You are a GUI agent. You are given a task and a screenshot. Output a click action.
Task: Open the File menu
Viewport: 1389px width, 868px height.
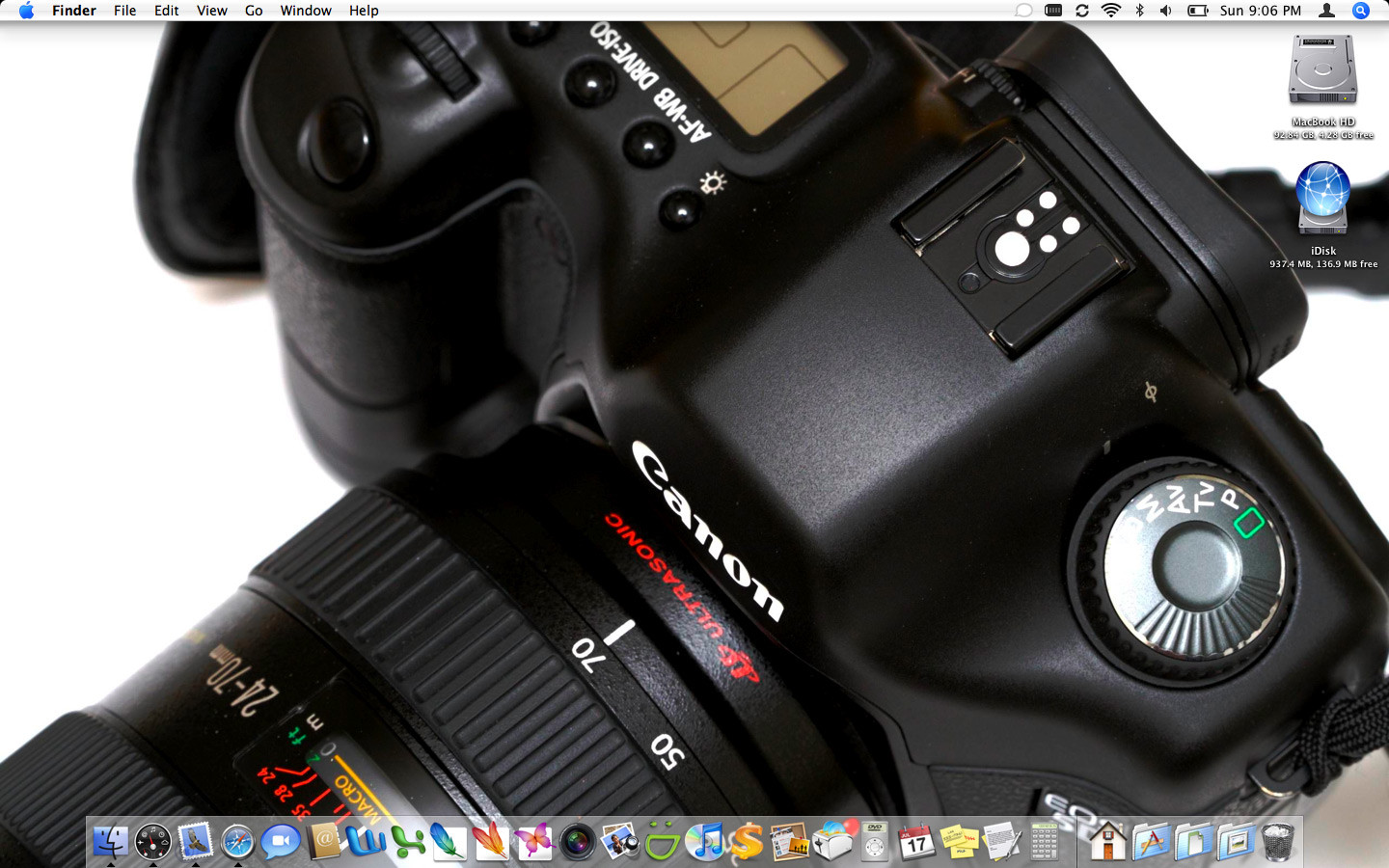coord(125,11)
